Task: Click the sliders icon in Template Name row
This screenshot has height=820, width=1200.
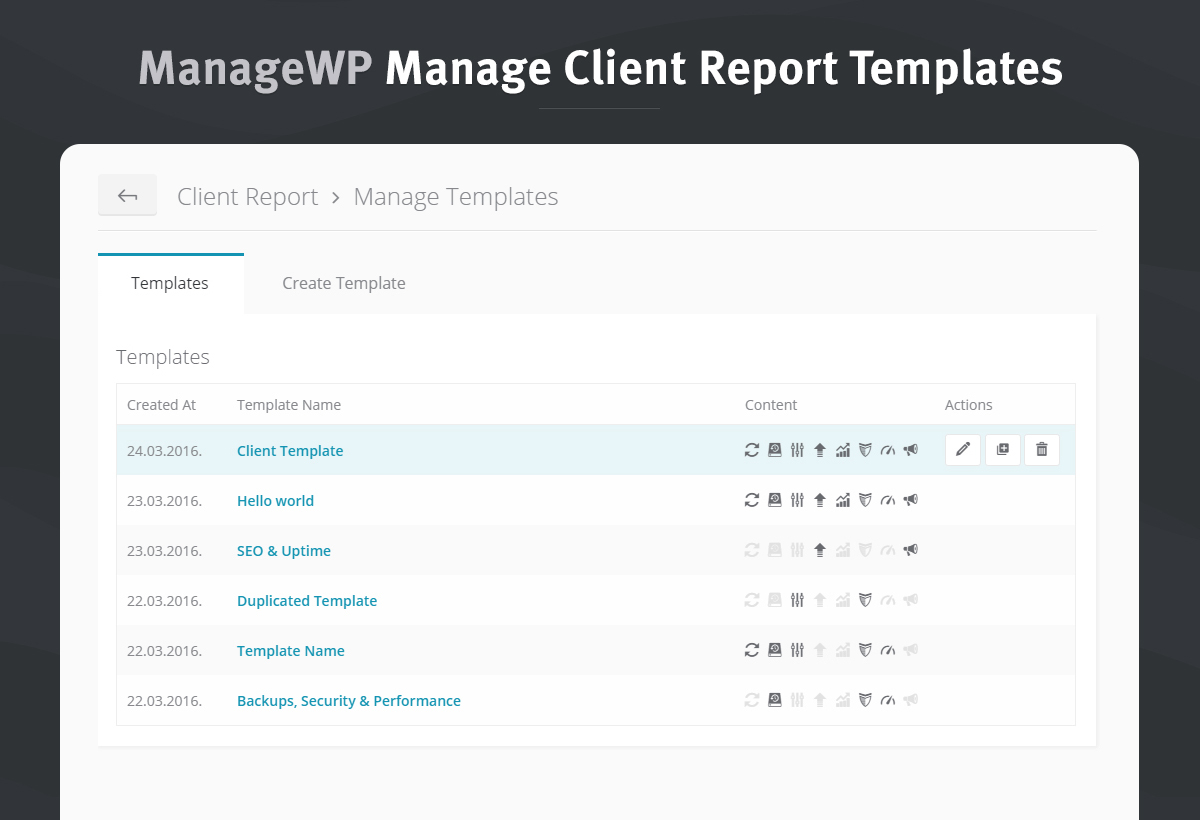Action: point(797,650)
